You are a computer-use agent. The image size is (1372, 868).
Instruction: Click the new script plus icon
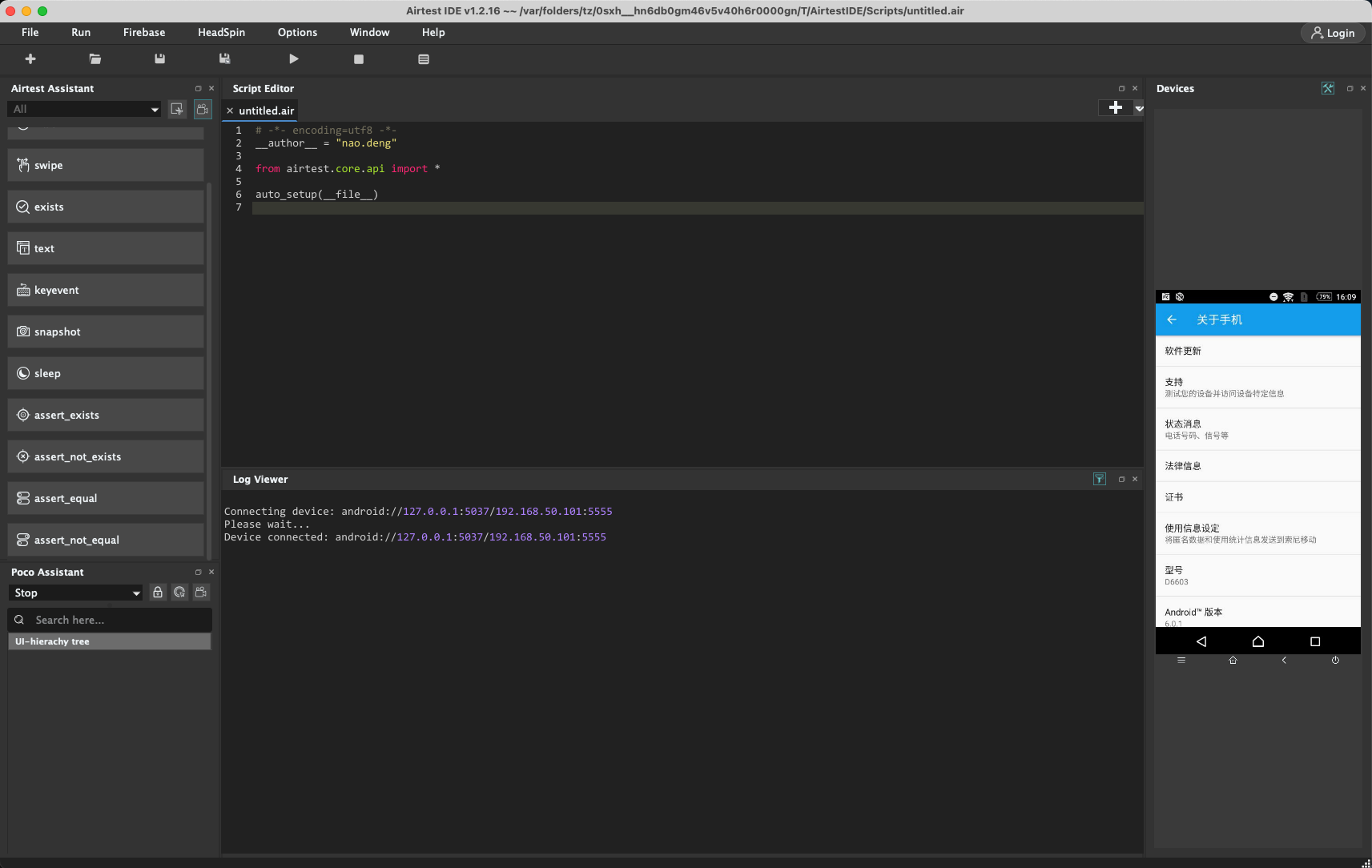30,59
